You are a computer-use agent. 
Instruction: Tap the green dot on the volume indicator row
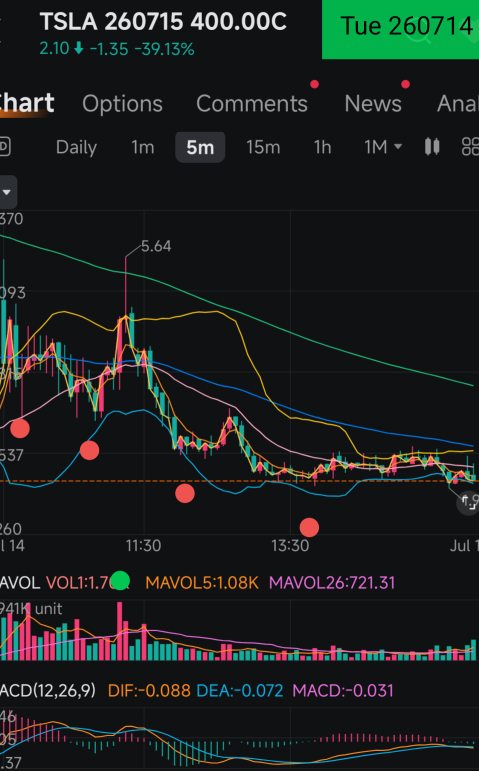click(x=120, y=580)
